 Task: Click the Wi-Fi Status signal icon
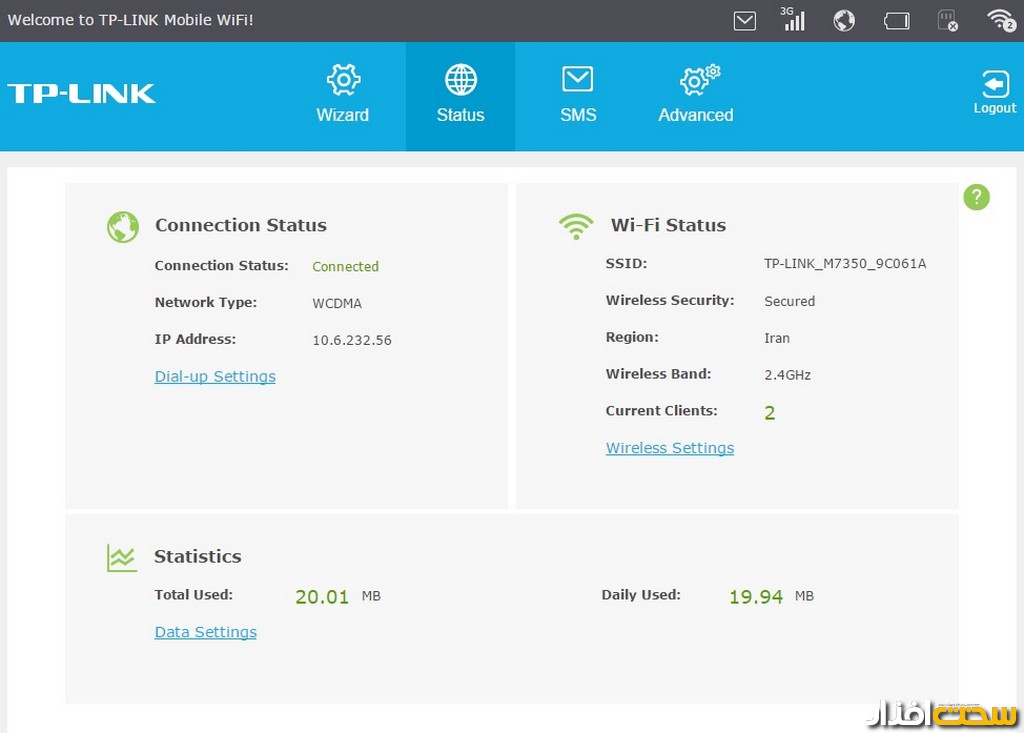coord(576,226)
